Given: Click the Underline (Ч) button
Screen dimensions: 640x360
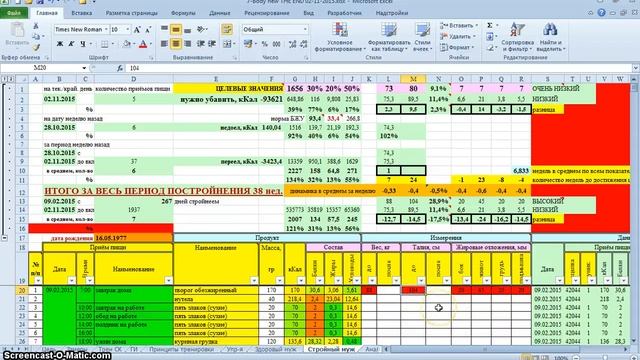Looking at the screenshot, I should click(83, 44).
